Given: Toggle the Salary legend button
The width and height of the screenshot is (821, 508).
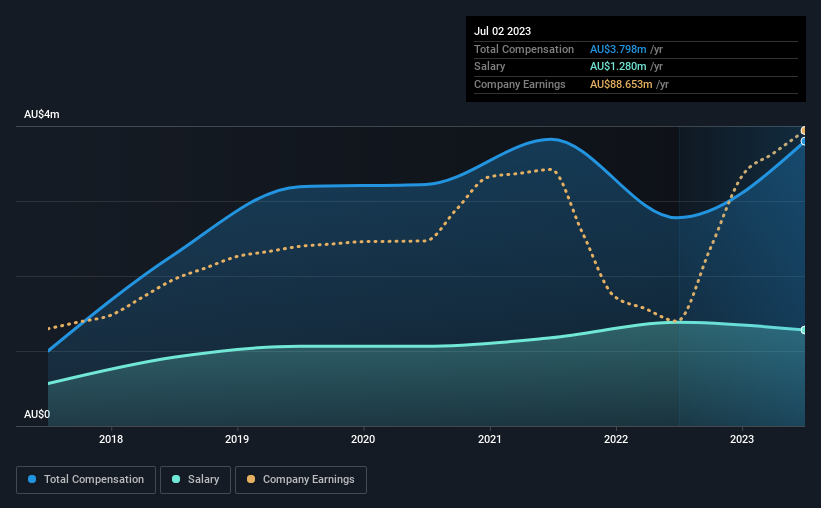Looking at the screenshot, I should [195, 480].
